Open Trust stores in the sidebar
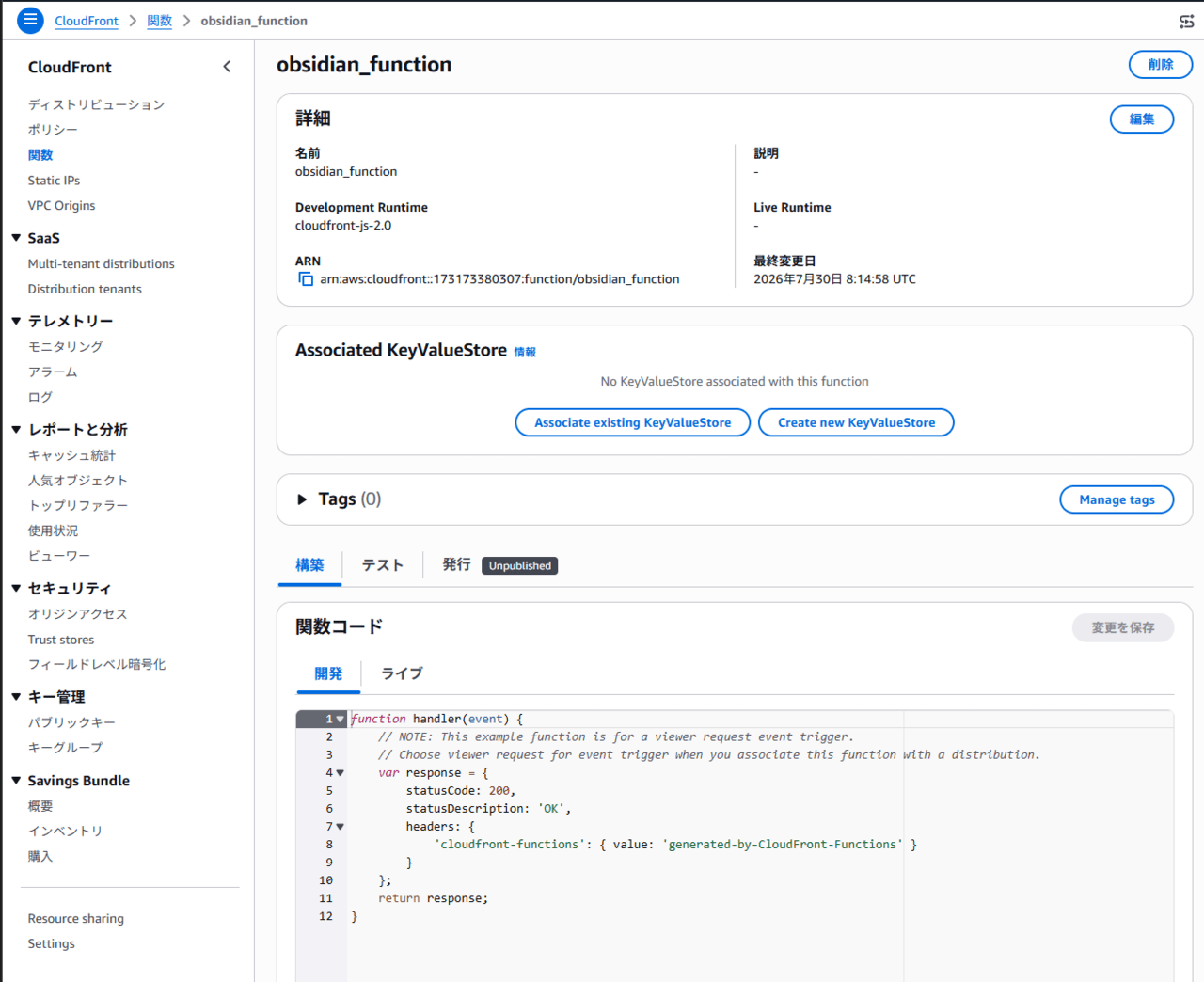Screen dimensions: 1204x982 [61, 640]
